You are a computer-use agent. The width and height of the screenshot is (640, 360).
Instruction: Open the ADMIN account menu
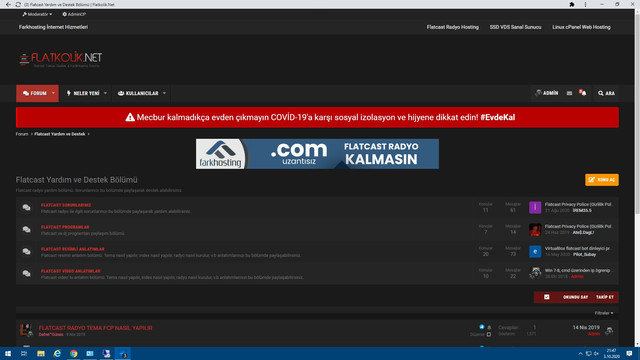click(547, 93)
